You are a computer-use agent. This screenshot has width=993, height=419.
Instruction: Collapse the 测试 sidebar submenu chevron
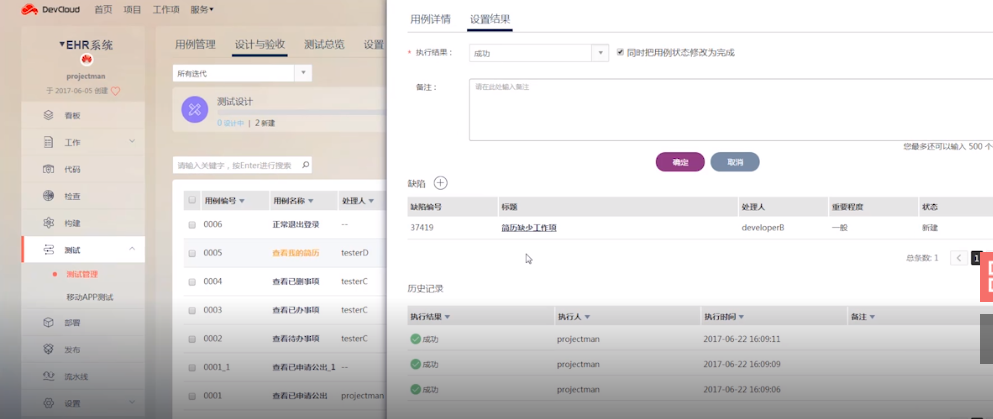click(132, 249)
